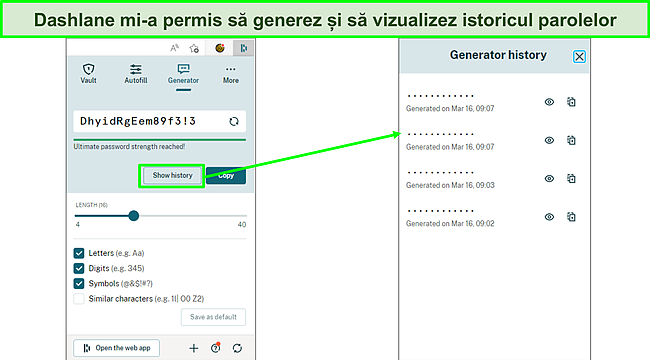Screen dimensions: 650x360
Task: Click the plus add icon
Action: coord(194,348)
